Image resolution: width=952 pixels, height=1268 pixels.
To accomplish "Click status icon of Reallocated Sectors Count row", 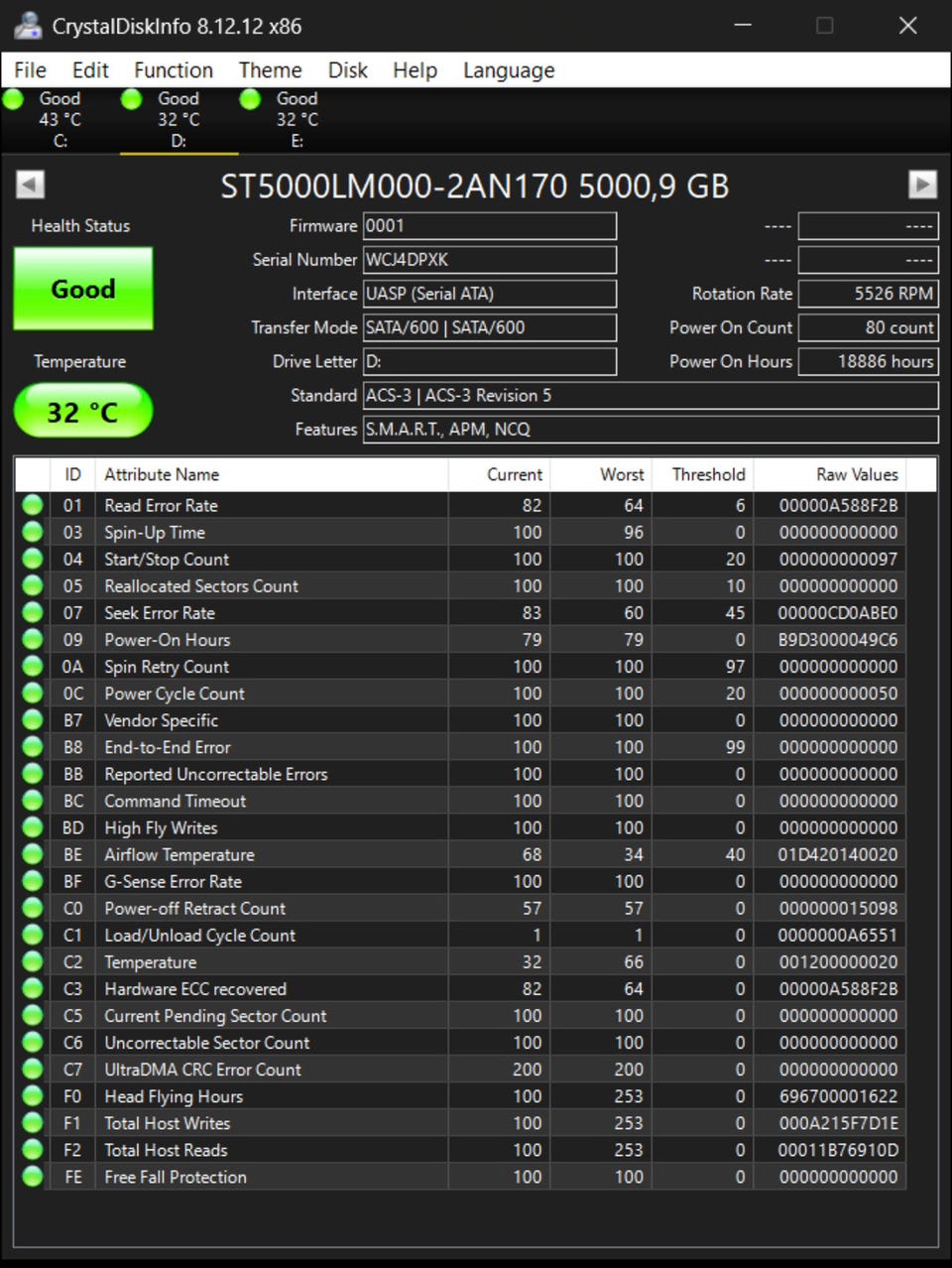I will pyautogui.click(x=33, y=585).
